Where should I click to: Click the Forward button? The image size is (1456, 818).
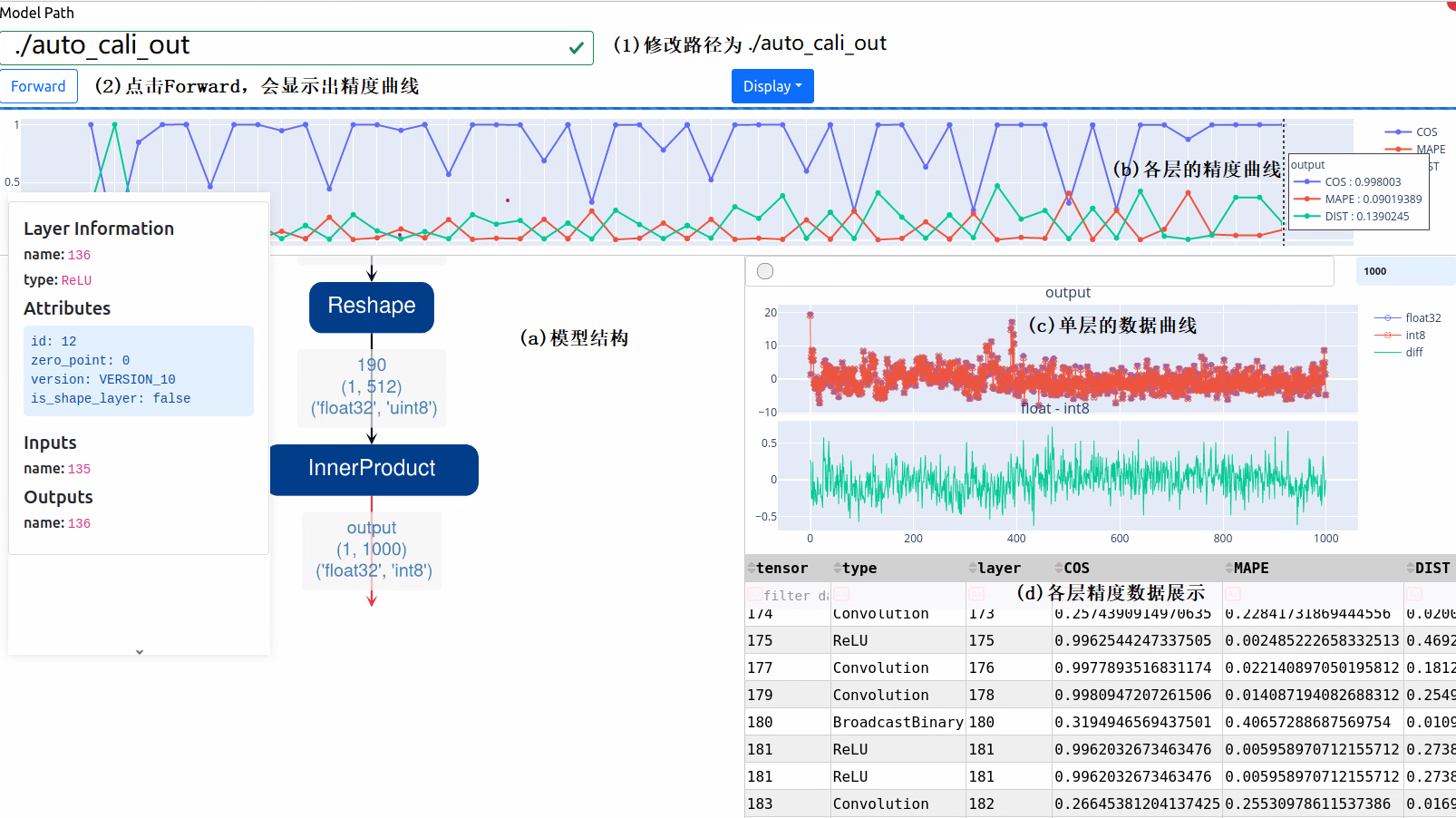pos(38,86)
